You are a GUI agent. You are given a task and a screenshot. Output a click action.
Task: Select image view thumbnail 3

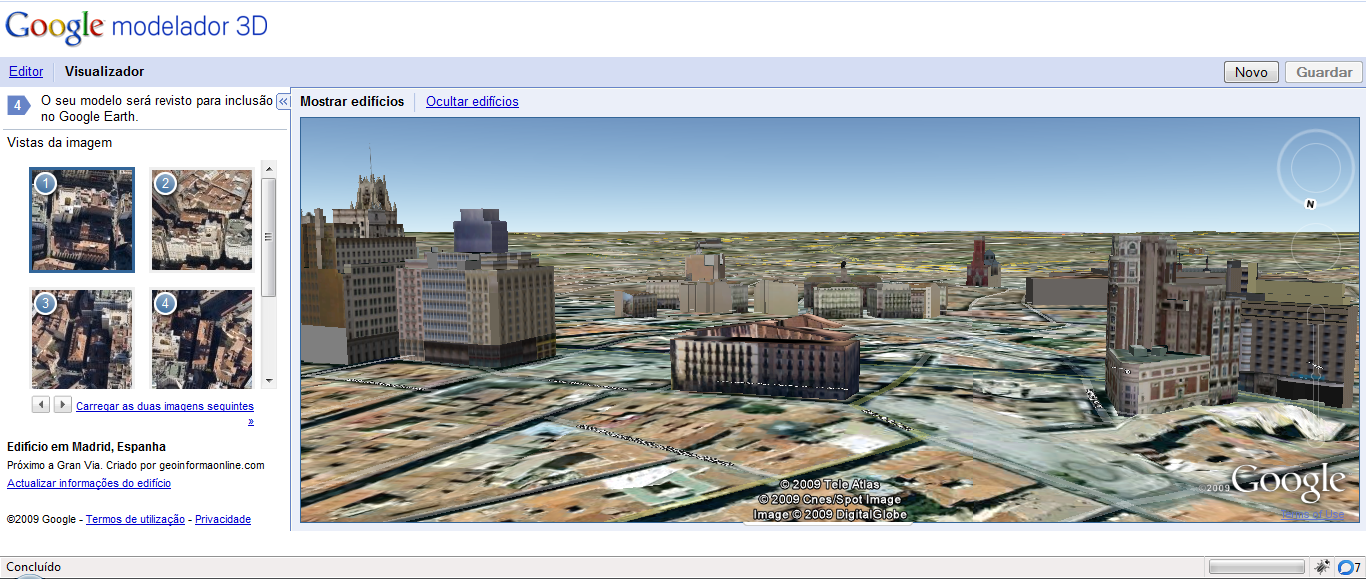tap(82, 339)
